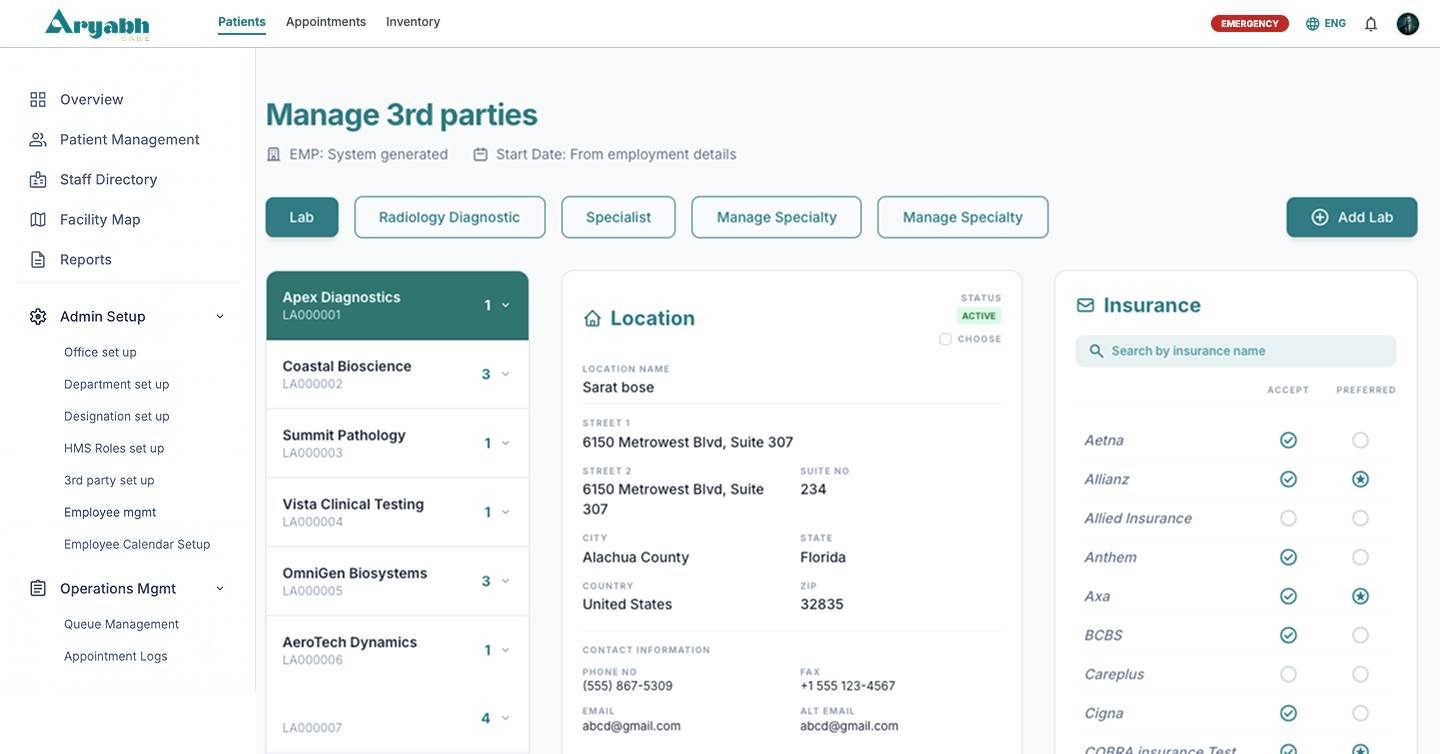The width and height of the screenshot is (1440, 754).
Task: Collapse the Apex Diagnostics chevron
Action: tap(505, 306)
